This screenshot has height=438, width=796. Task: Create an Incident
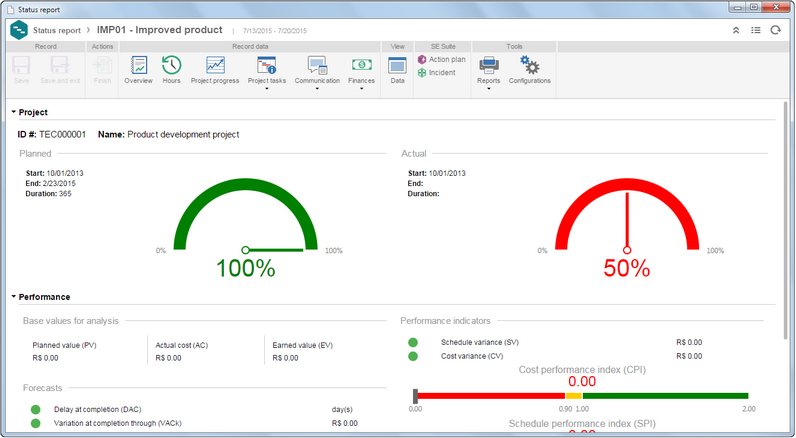click(437, 73)
